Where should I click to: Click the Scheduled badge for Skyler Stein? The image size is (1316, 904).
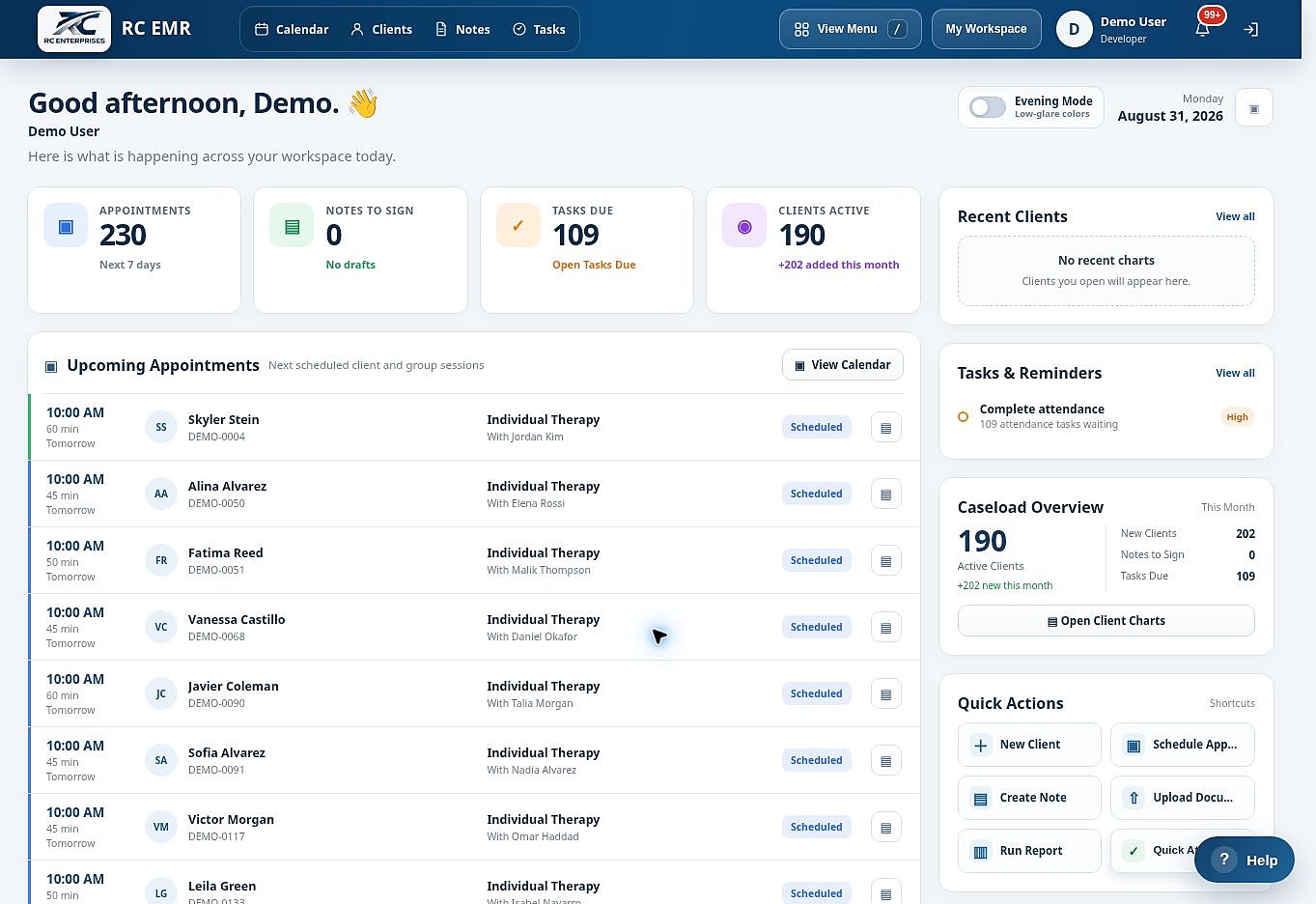click(817, 427)
